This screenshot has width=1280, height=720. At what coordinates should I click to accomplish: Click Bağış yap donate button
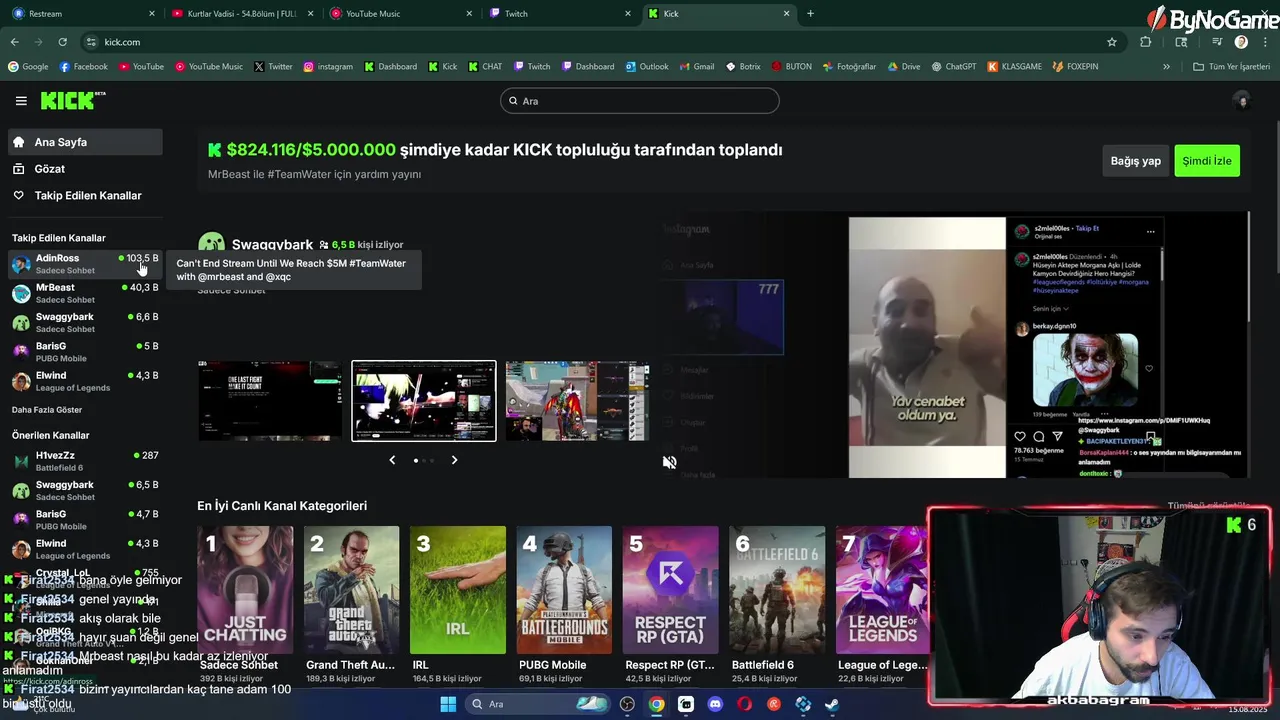click(1136, 161)
